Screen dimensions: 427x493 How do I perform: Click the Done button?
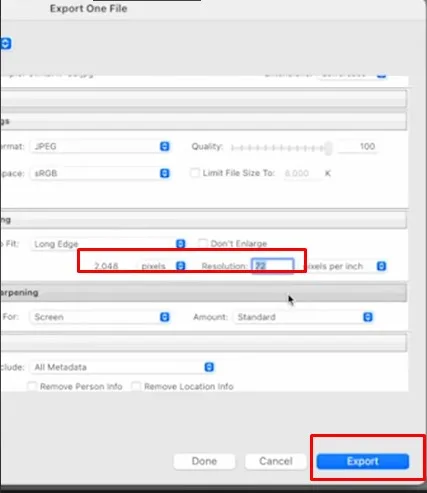[204, 461]
